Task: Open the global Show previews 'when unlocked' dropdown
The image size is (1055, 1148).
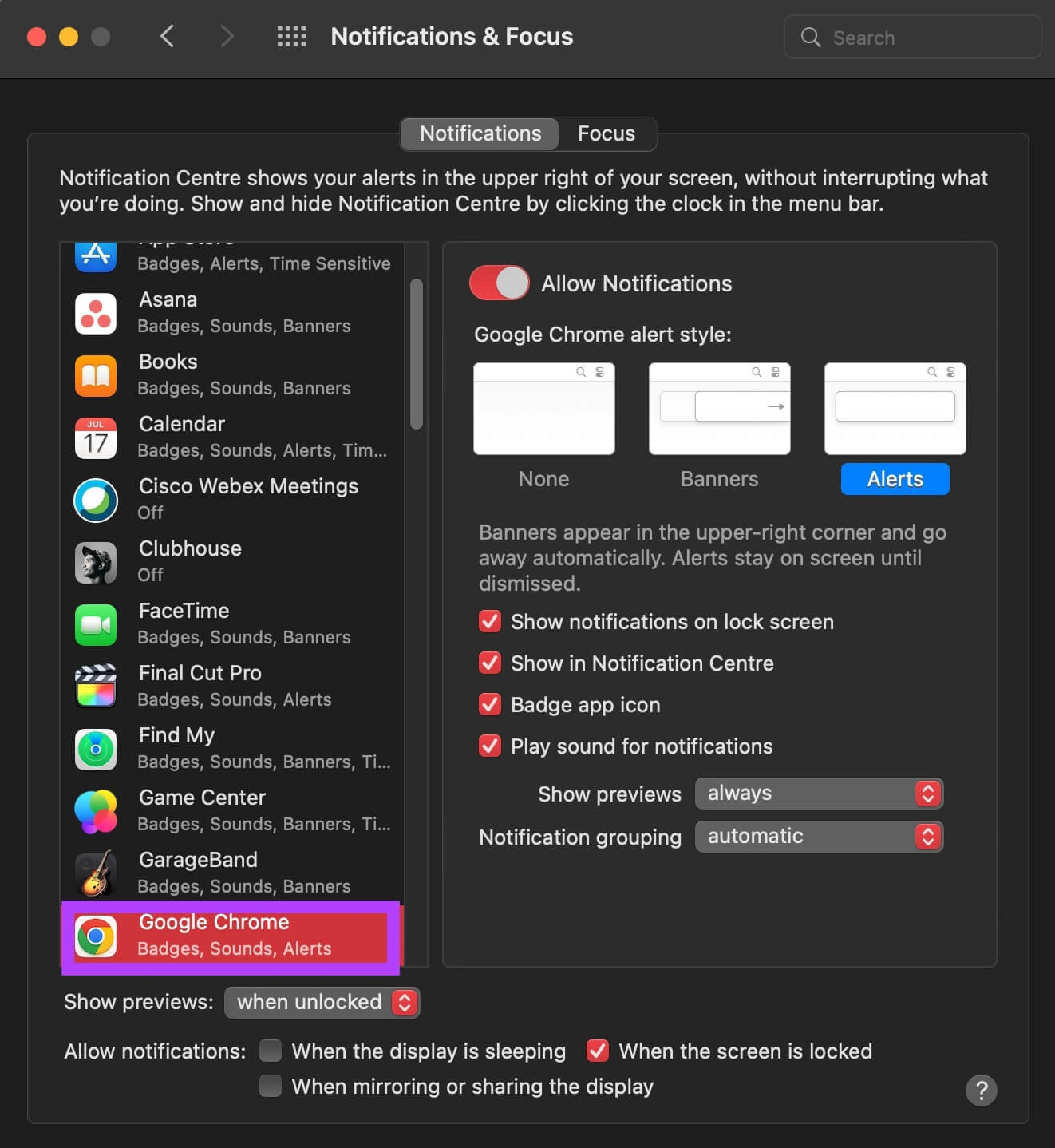Action: click(x=322, y=1002)
